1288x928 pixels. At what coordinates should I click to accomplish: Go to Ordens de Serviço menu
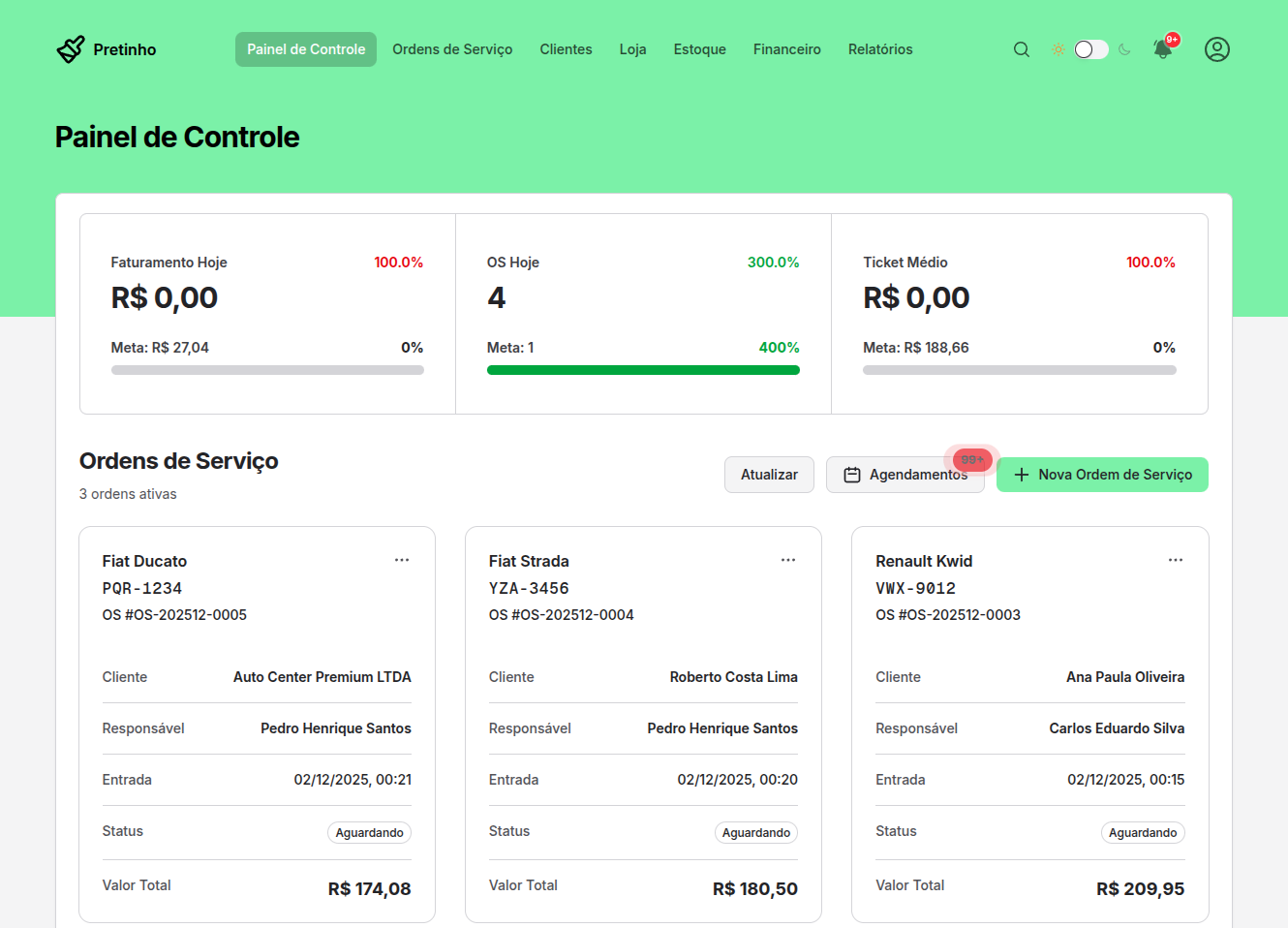click(x=452, y=49)
